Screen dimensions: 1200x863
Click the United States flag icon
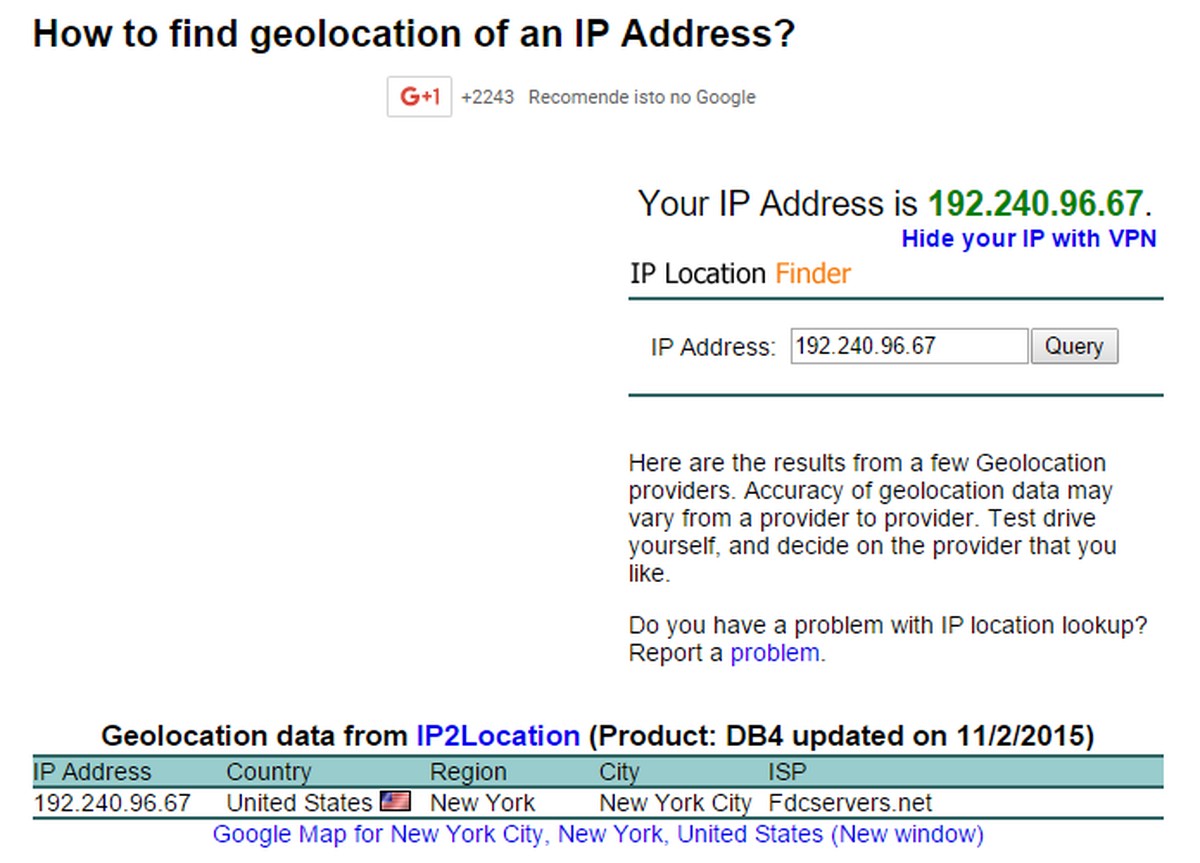[x=395, y=801]
